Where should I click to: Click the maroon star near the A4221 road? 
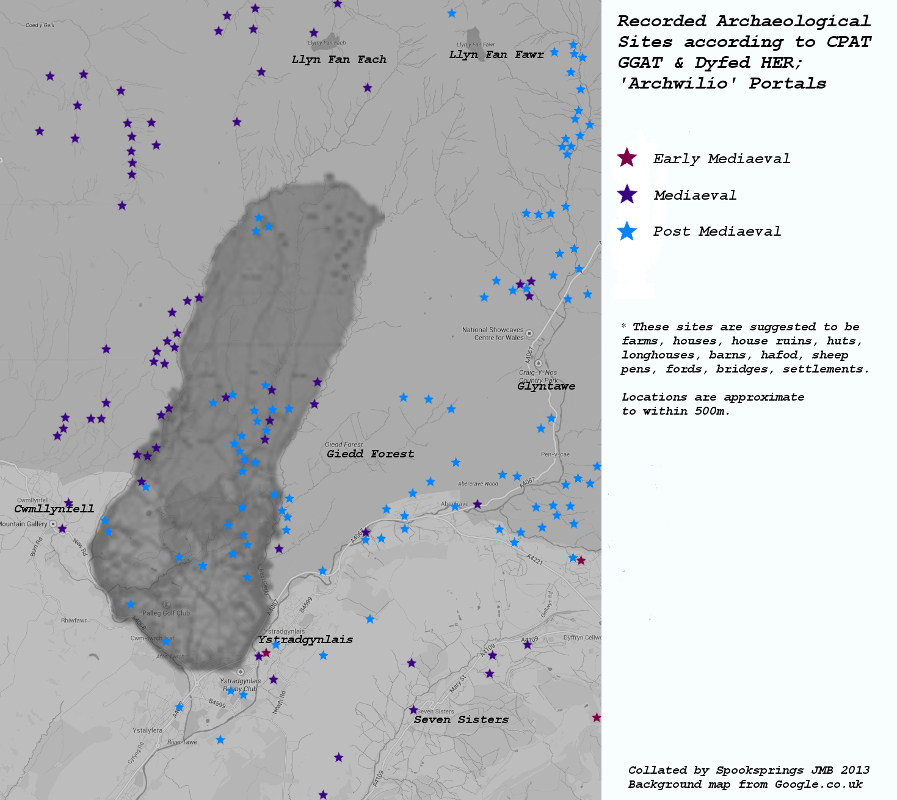581,560
